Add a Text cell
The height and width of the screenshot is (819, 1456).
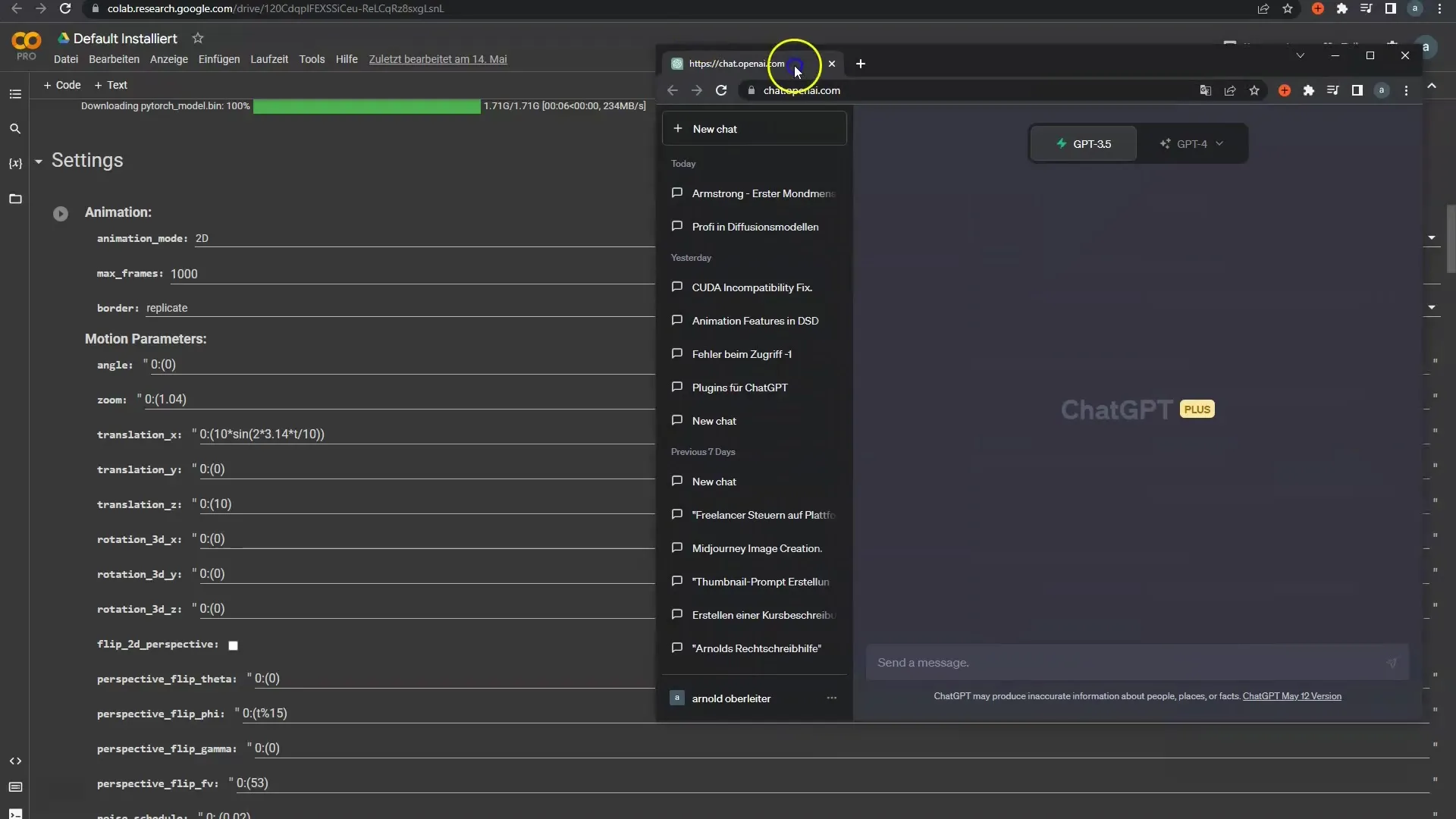[111, 85]
